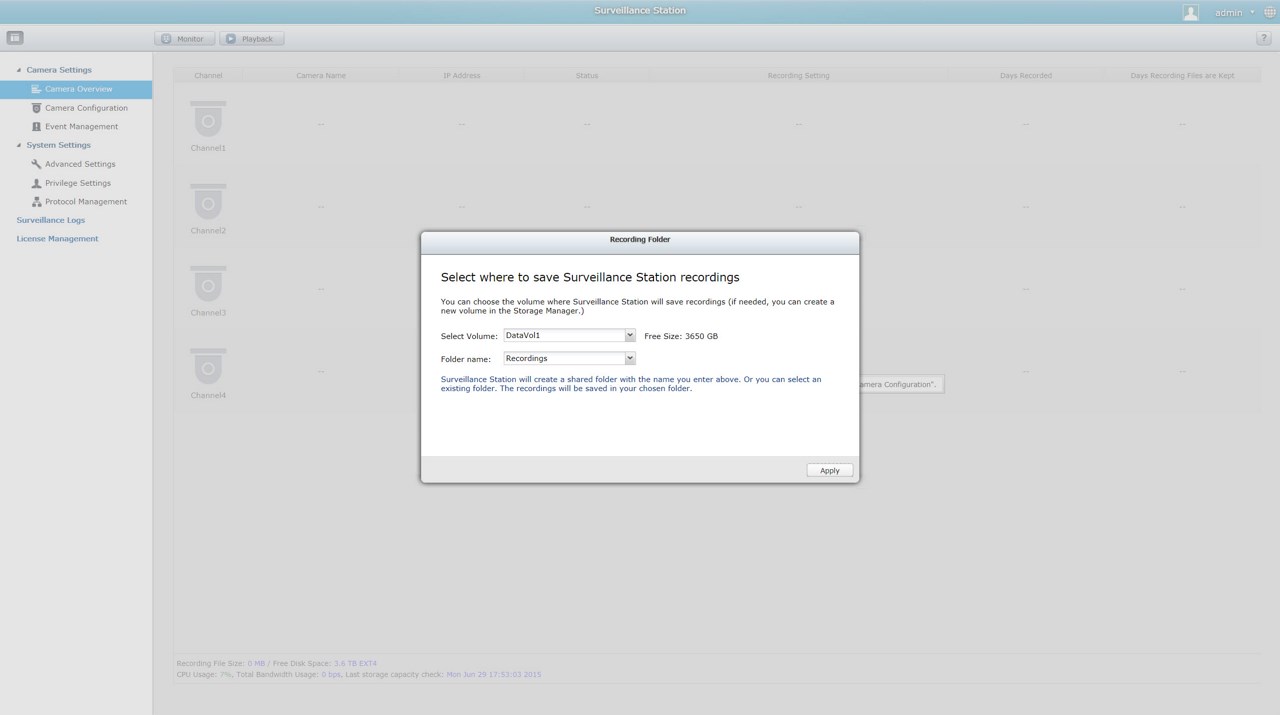Click the dialog heading about saving recordings
Image resolution: width=1280 pixels, height=715 pixels.
coord(590,277)
